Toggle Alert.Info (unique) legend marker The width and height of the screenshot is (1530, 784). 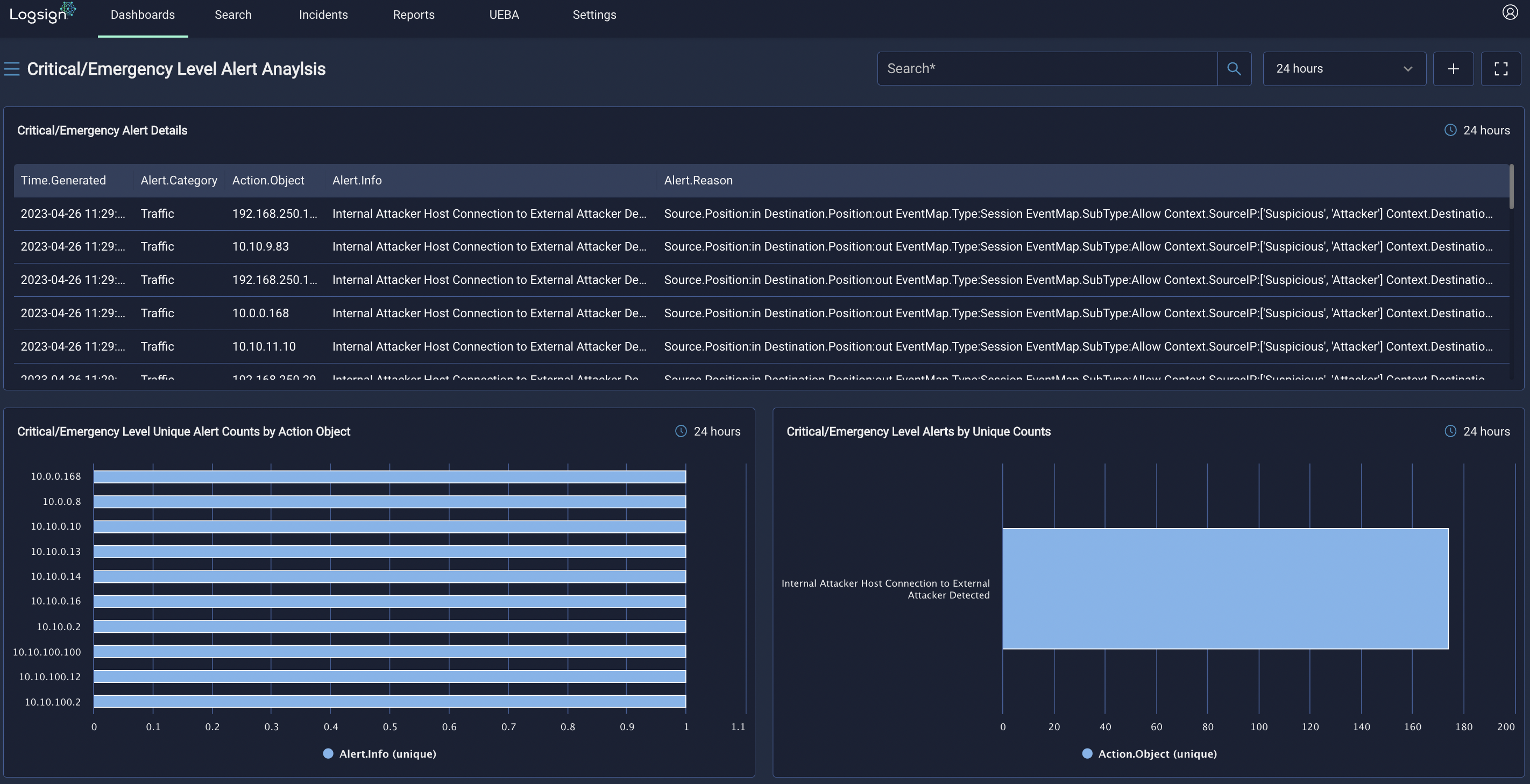[x=328, y=754]
